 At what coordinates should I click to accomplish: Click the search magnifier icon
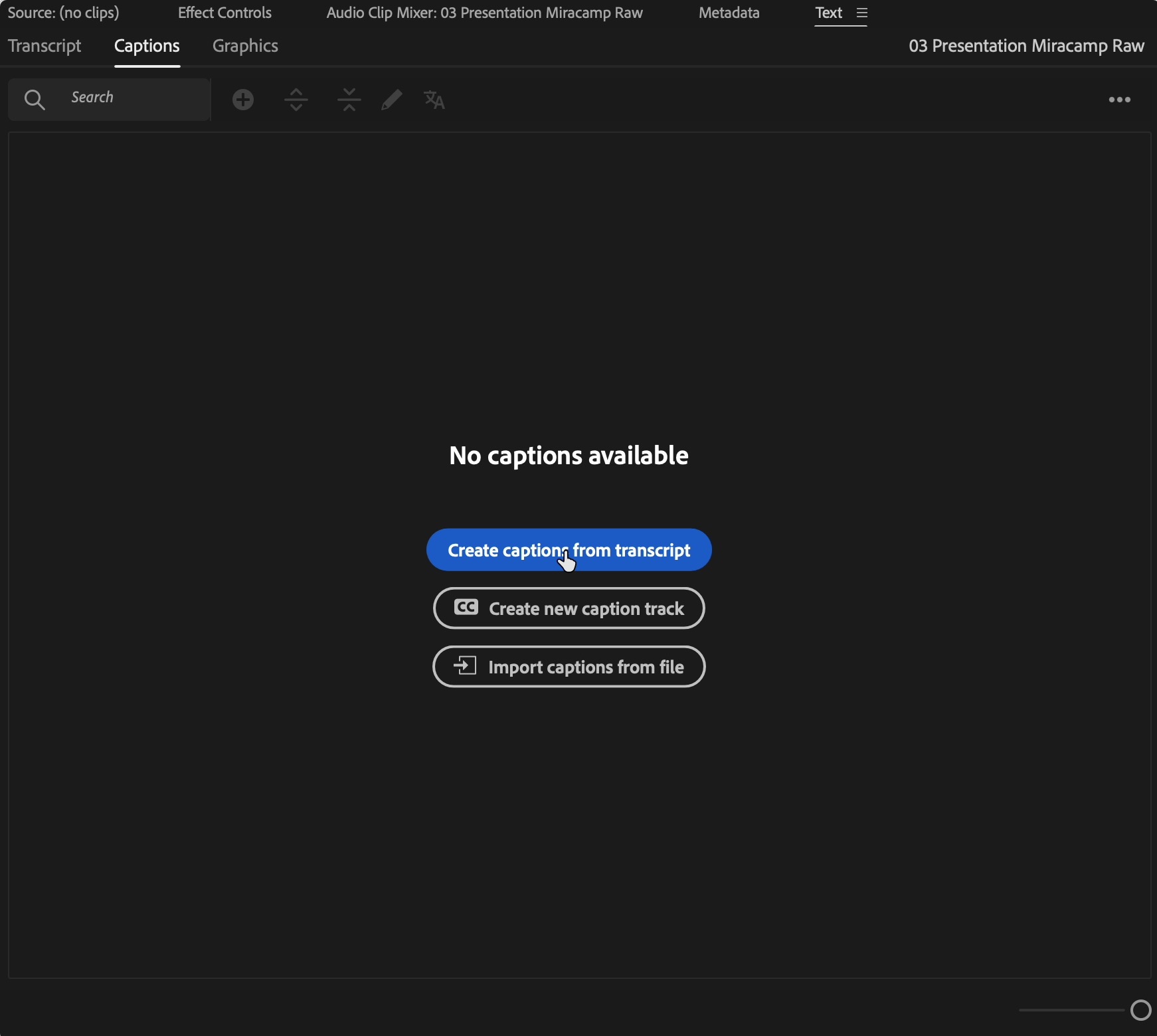[x=35, y=100]
